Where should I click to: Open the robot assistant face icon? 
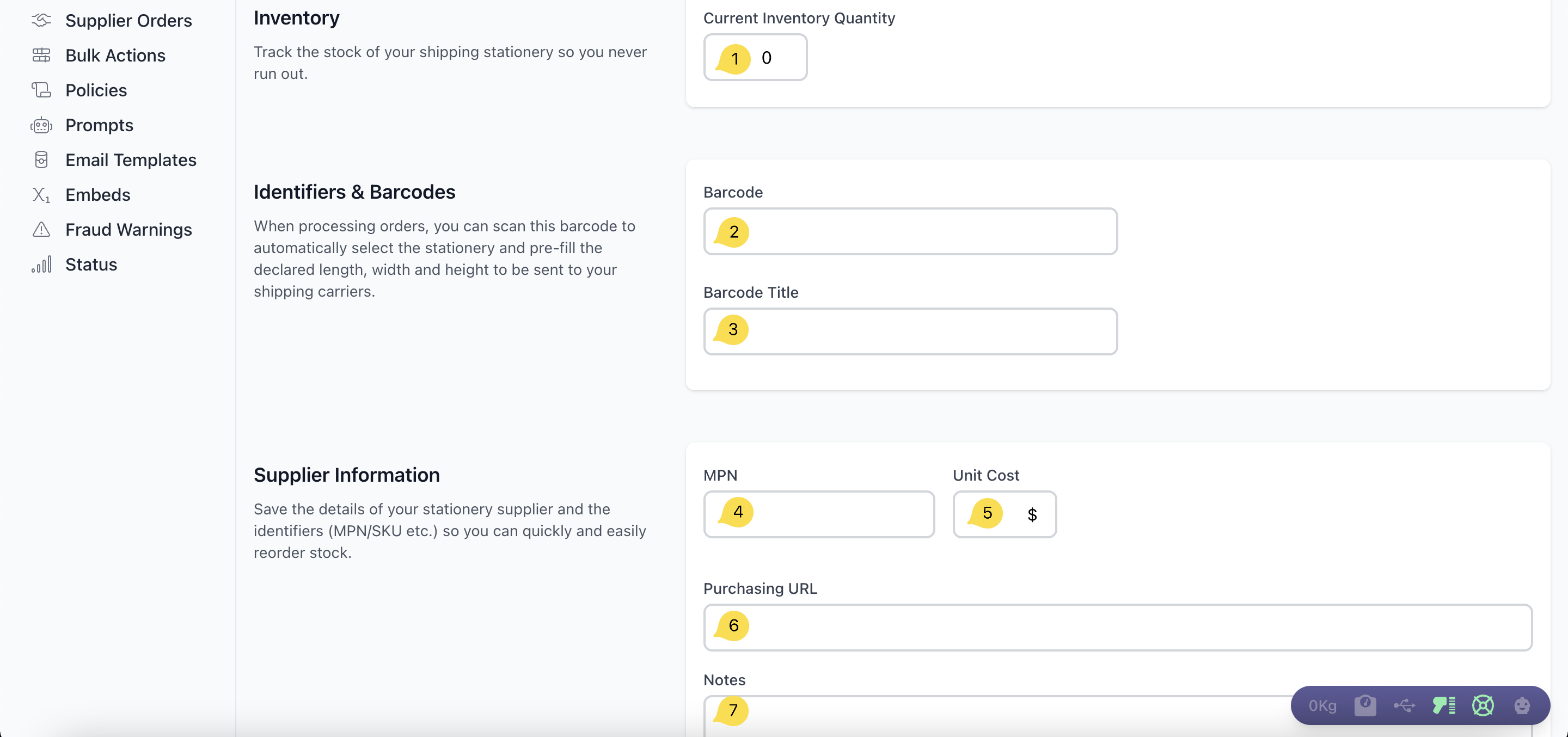click(1522, 705)
